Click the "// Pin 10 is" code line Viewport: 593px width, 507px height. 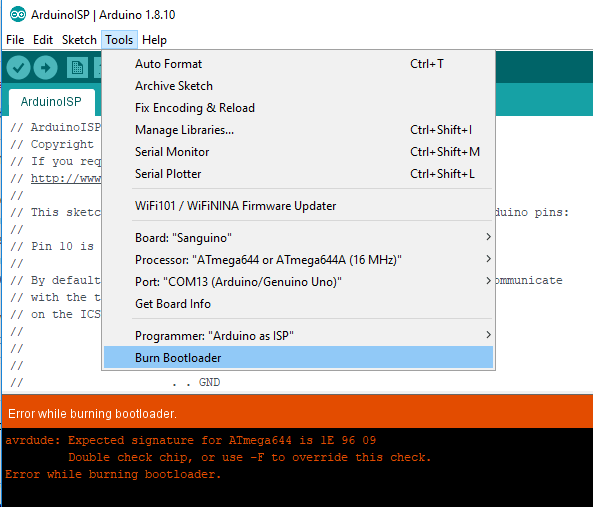[x=52, y=247]
